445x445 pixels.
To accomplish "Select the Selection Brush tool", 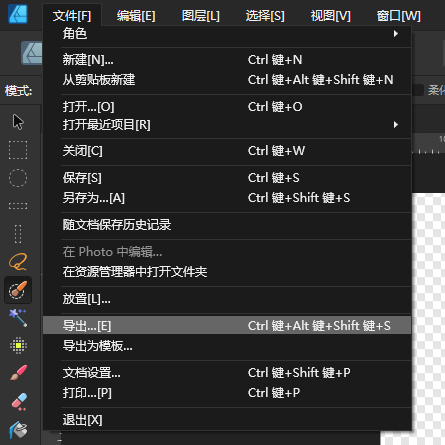I will (x=18, y=290).
